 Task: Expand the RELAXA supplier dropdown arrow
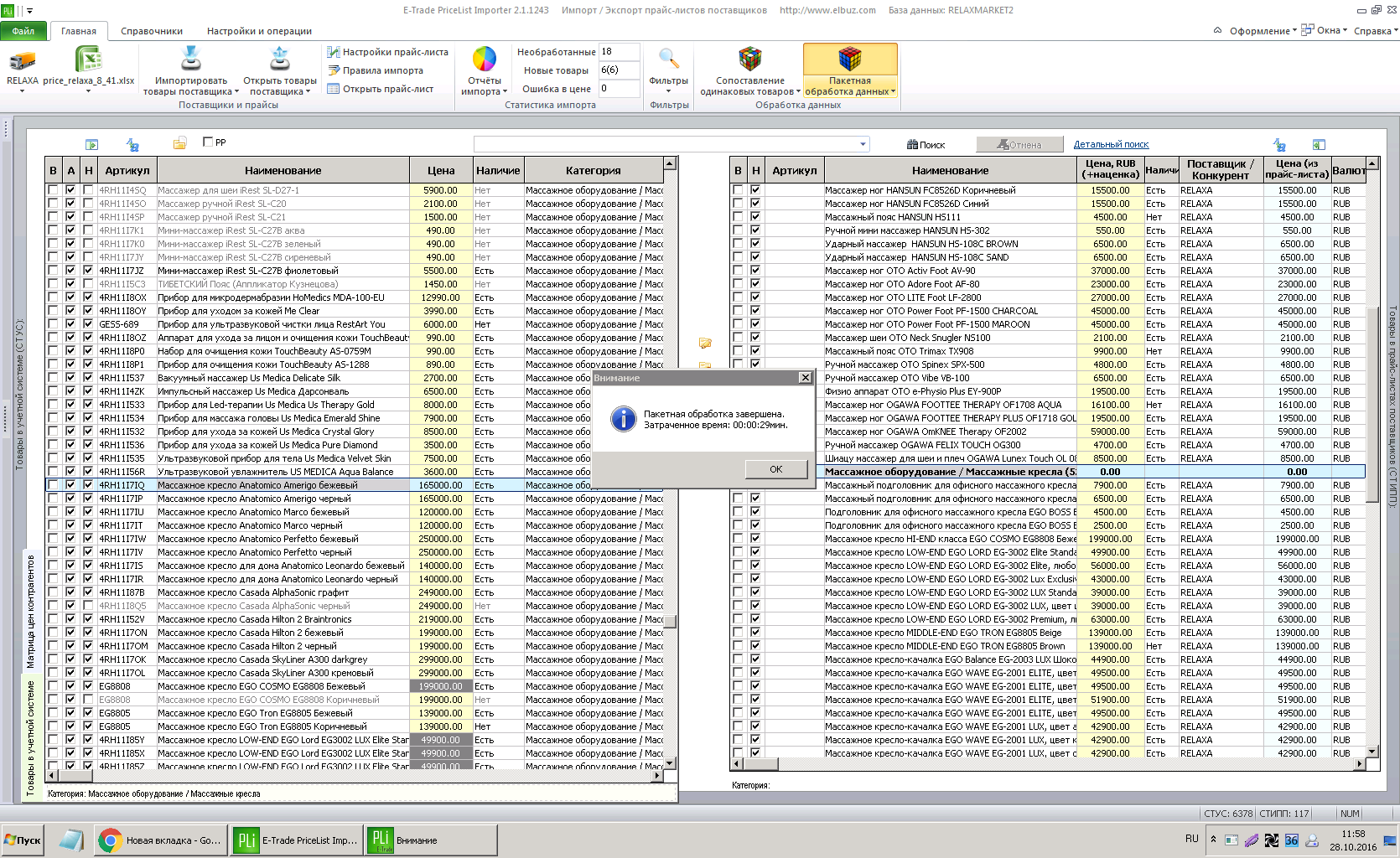point(23,90)
